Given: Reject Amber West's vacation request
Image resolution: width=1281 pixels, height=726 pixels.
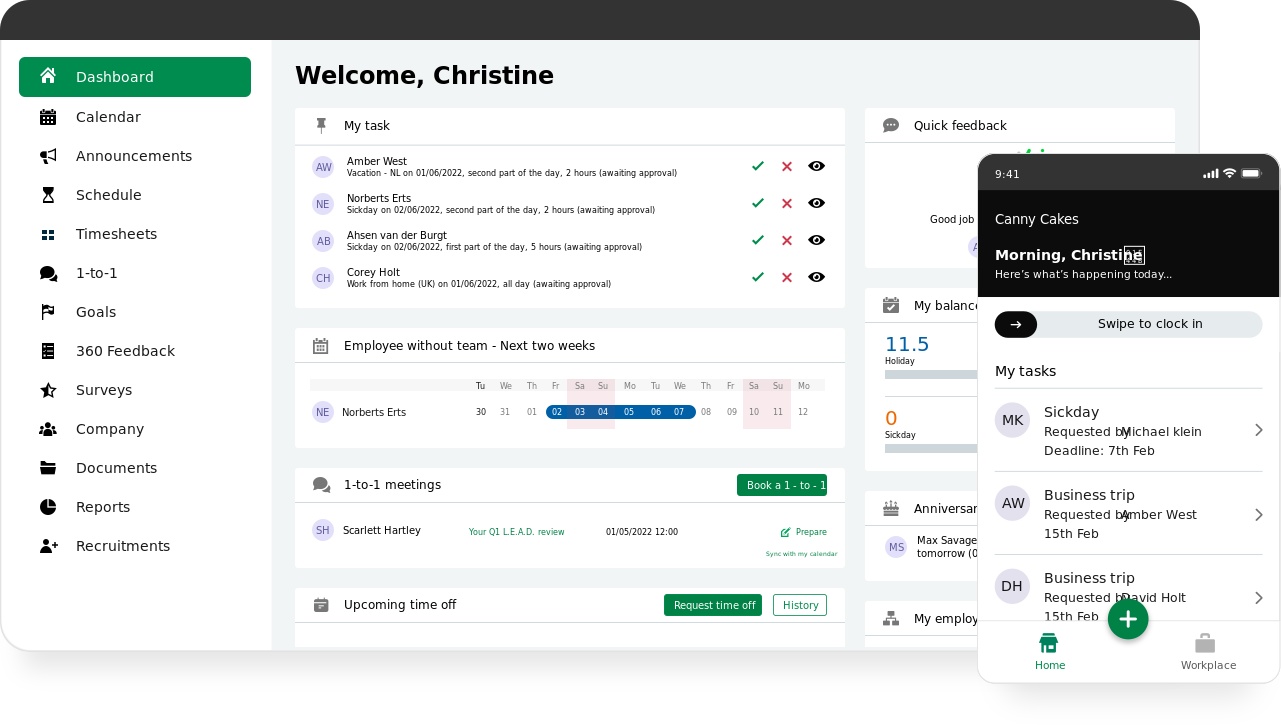Looking at the screenshot, I should click(787, 166).
